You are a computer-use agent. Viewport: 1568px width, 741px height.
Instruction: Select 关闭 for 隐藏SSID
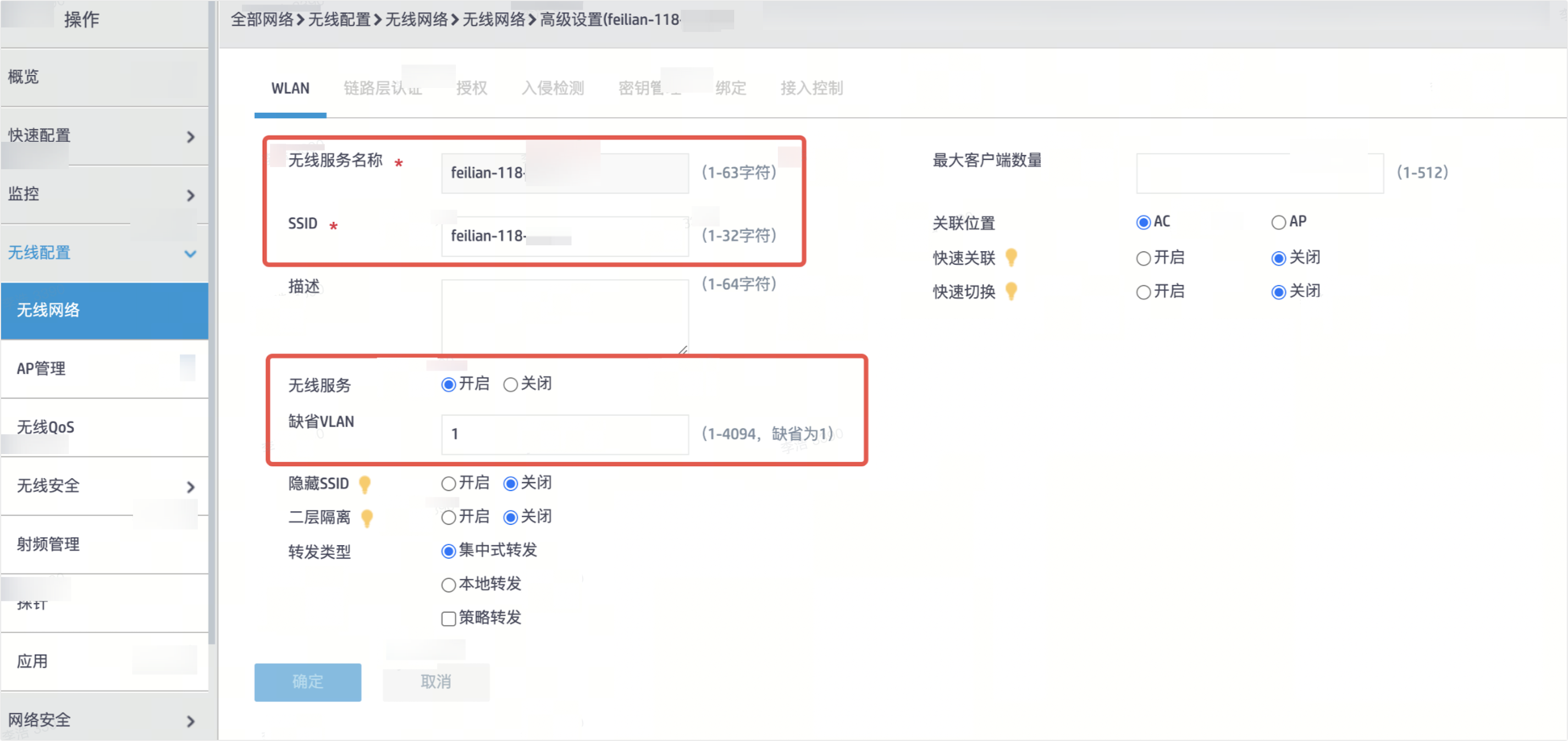[x=511, y=484]
